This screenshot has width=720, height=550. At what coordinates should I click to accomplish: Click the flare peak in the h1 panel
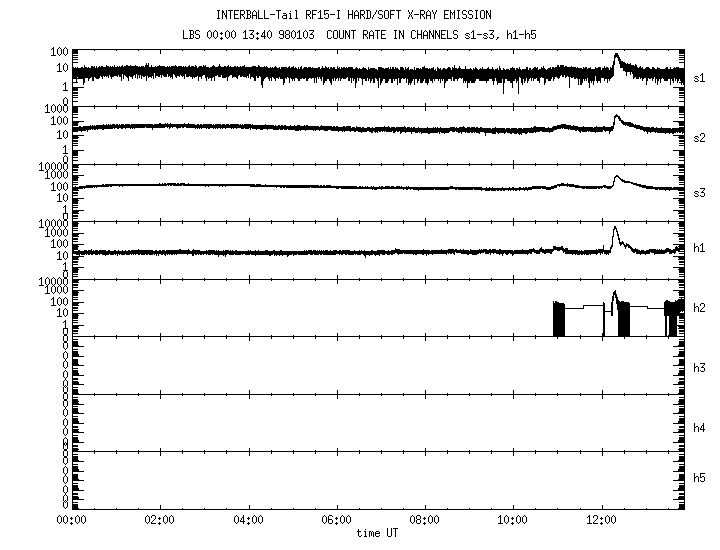pos(616,229)
